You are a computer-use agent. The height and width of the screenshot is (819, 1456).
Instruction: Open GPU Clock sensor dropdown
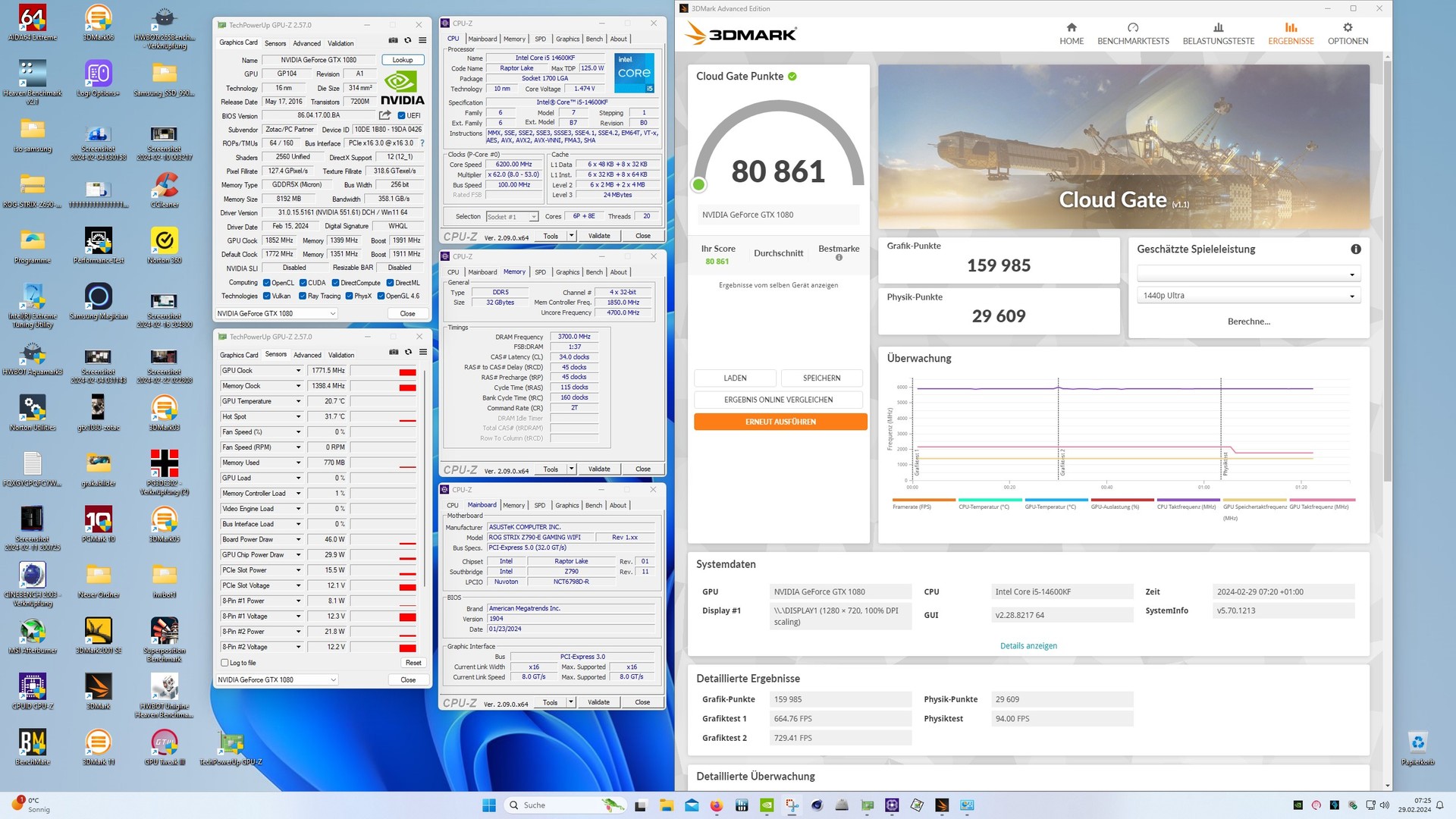tap(298, 371)
